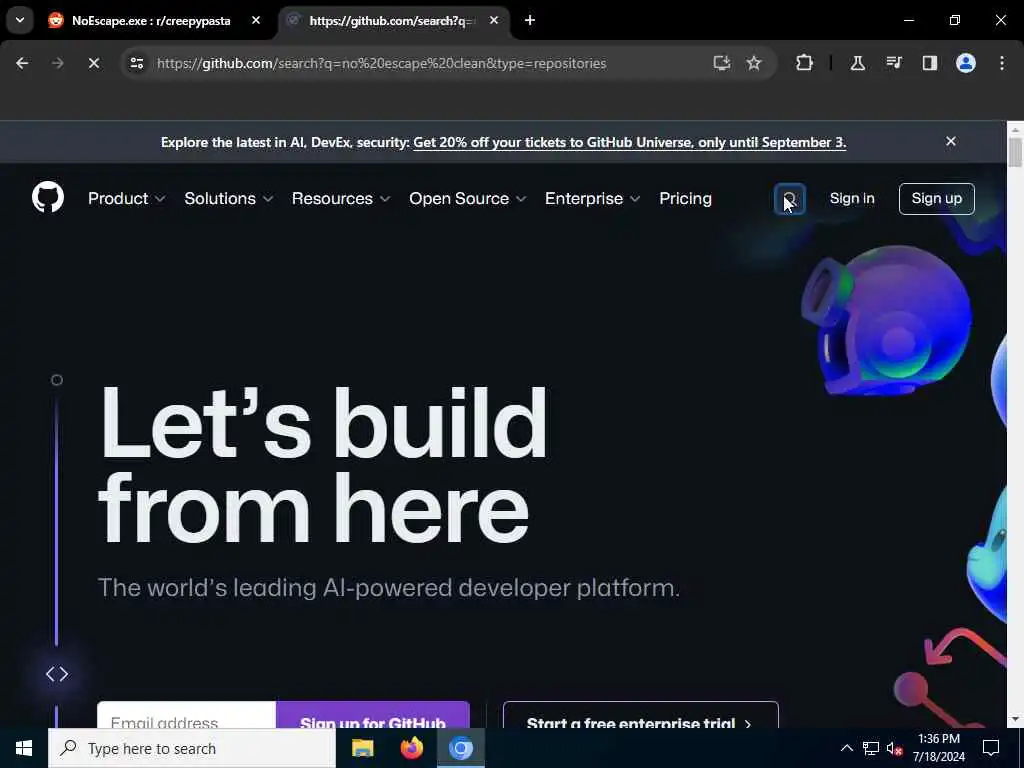This screenshot has height=768, width=1024.
Task: Go back to previous page
Action: (22, 63)
